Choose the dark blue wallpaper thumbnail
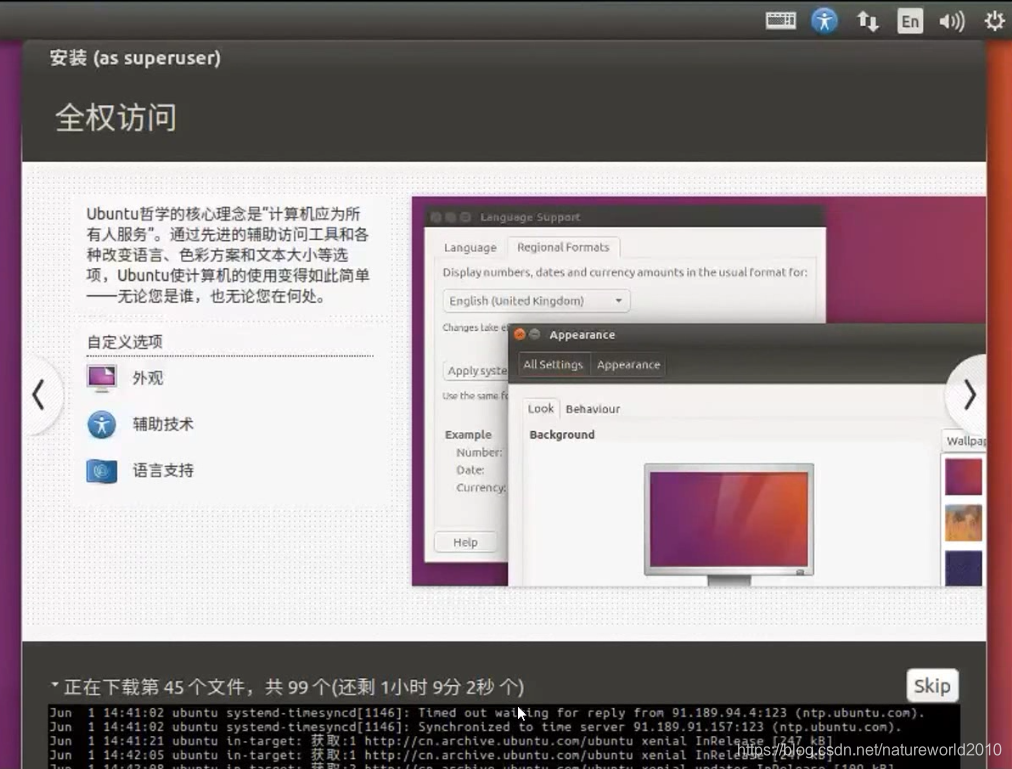This screenshot has height=769, width=1012. pos(963,568)
